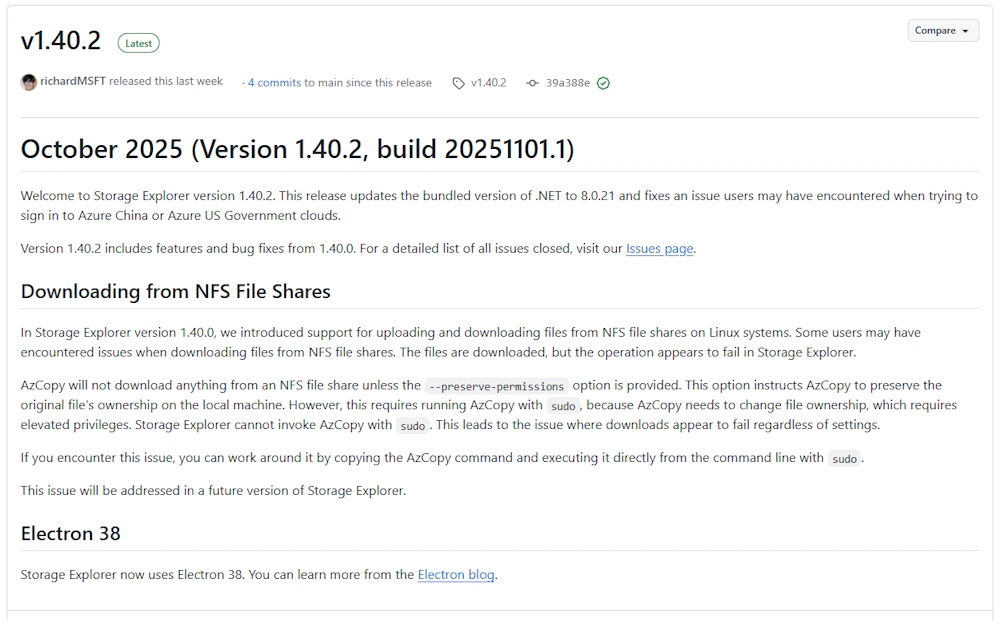1000x621 pixels.
Task: Open the Compare dropdown
Action: pyautogui.click(x=941, y=31)
